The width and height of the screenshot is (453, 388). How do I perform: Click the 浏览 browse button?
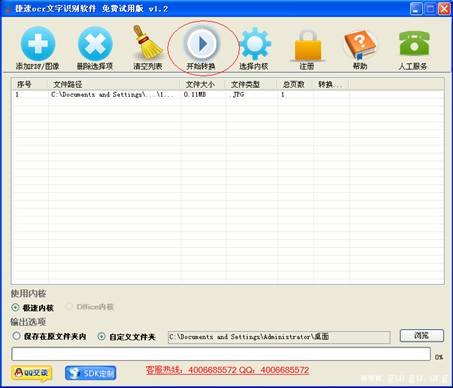tap(421, 336)
